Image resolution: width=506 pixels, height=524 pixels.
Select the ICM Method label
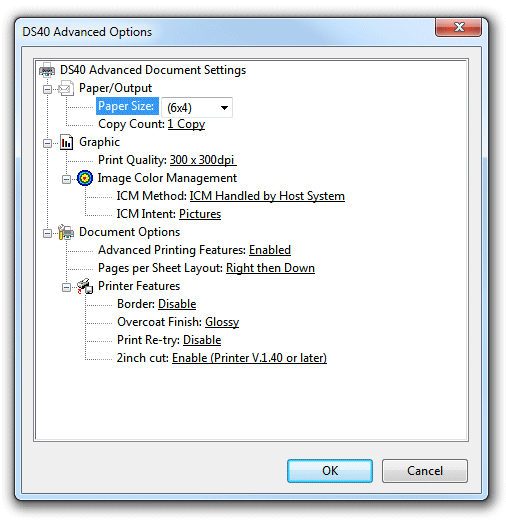point(151,196)
